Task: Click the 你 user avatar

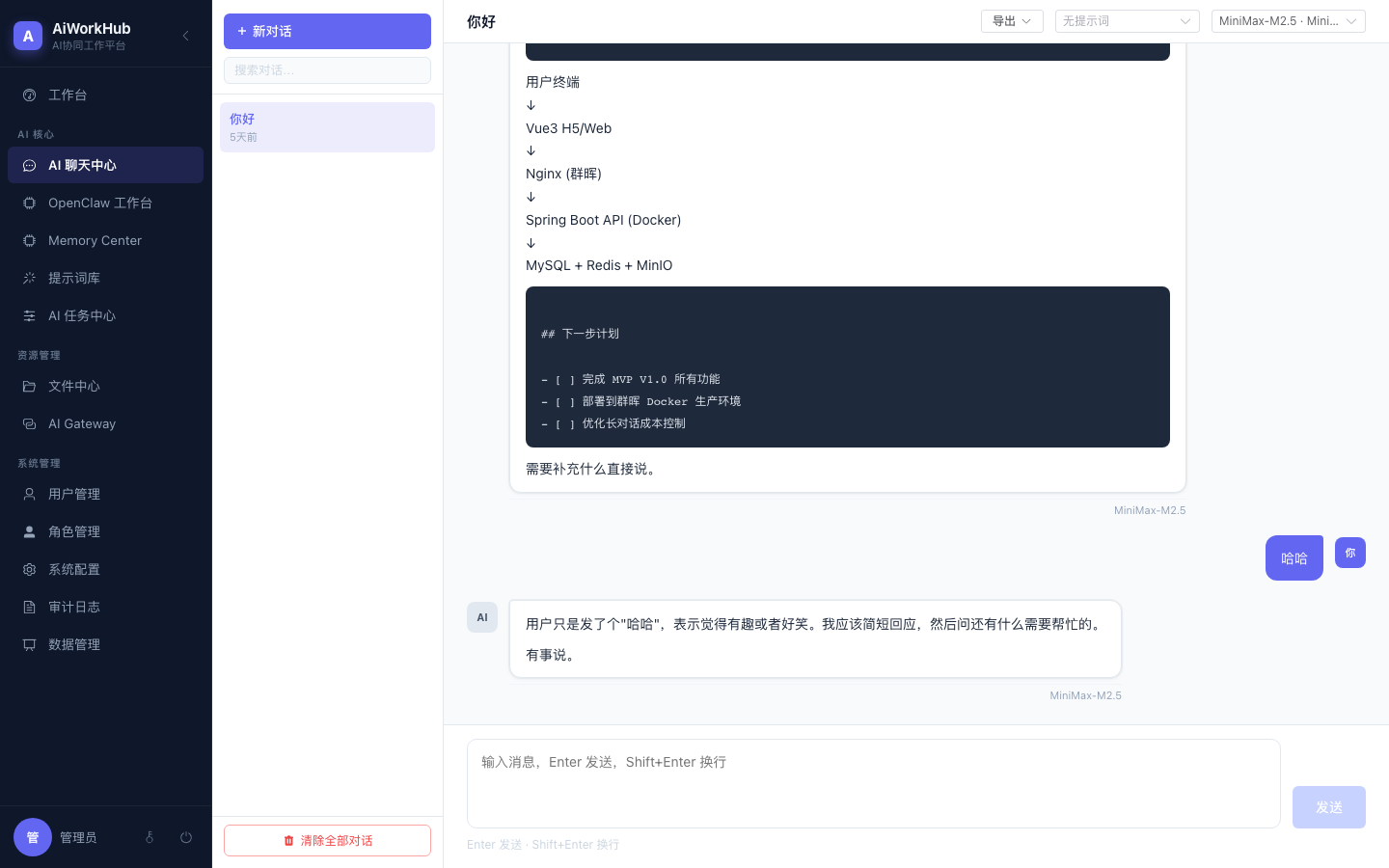Action: tap(1350, 553)
